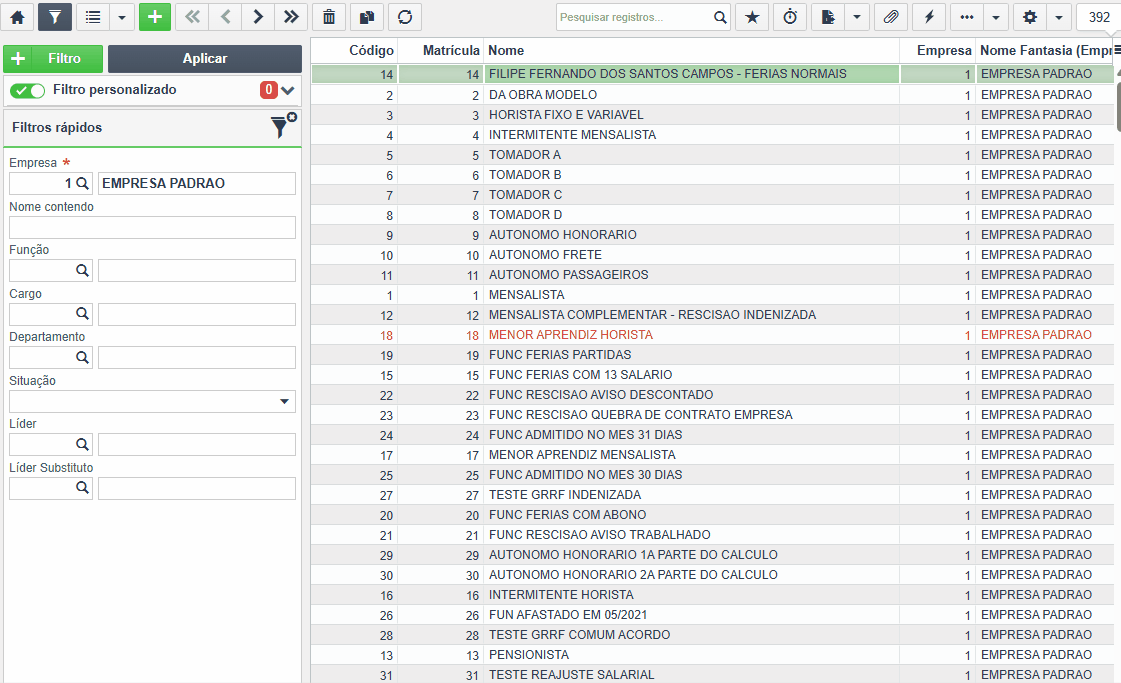1121x683 pixels.
Task: Select row TESTE GRRF INDENIZADA
Action: tap(712, 495)
